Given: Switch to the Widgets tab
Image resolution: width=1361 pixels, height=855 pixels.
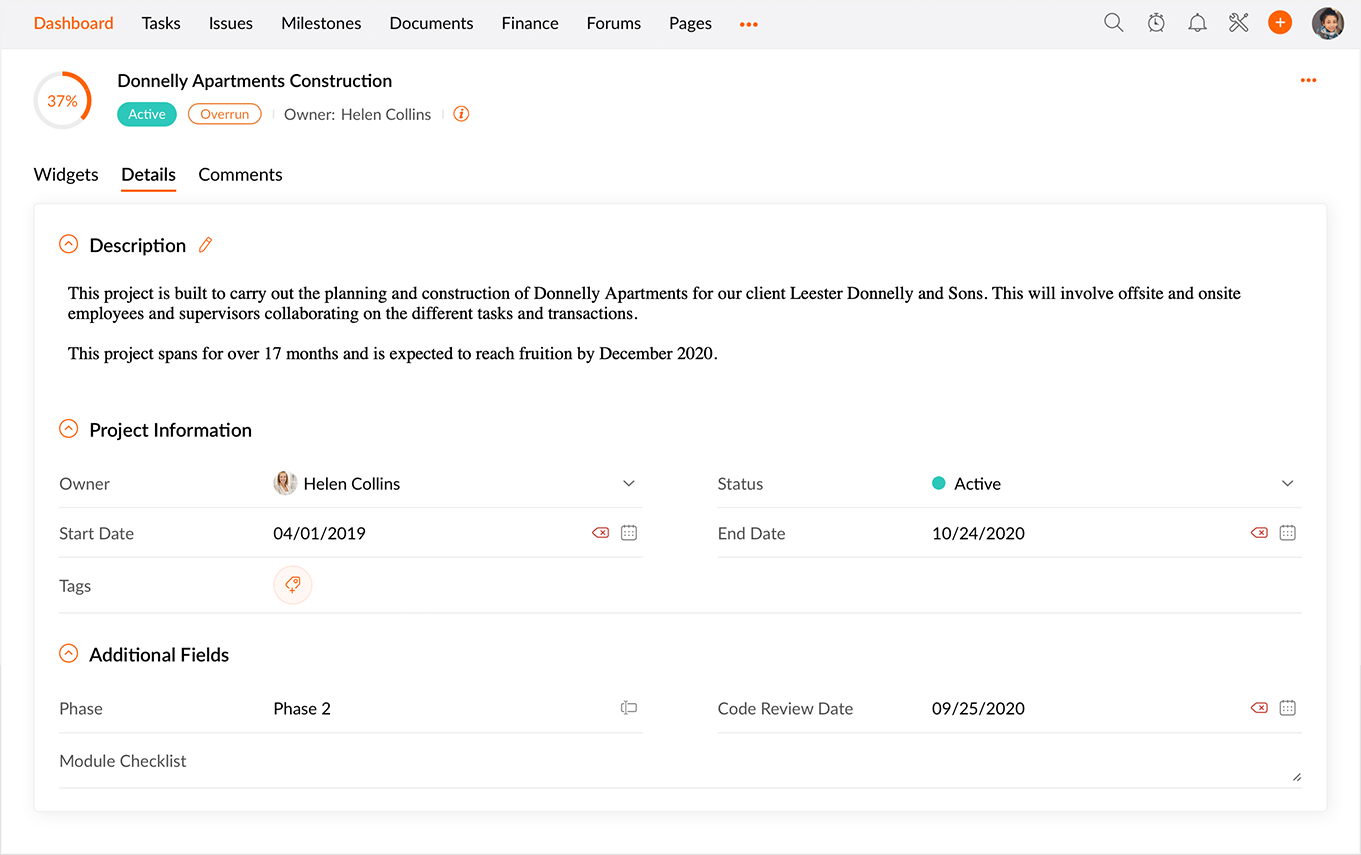Looking at the screenshot, I should point(66,175).
